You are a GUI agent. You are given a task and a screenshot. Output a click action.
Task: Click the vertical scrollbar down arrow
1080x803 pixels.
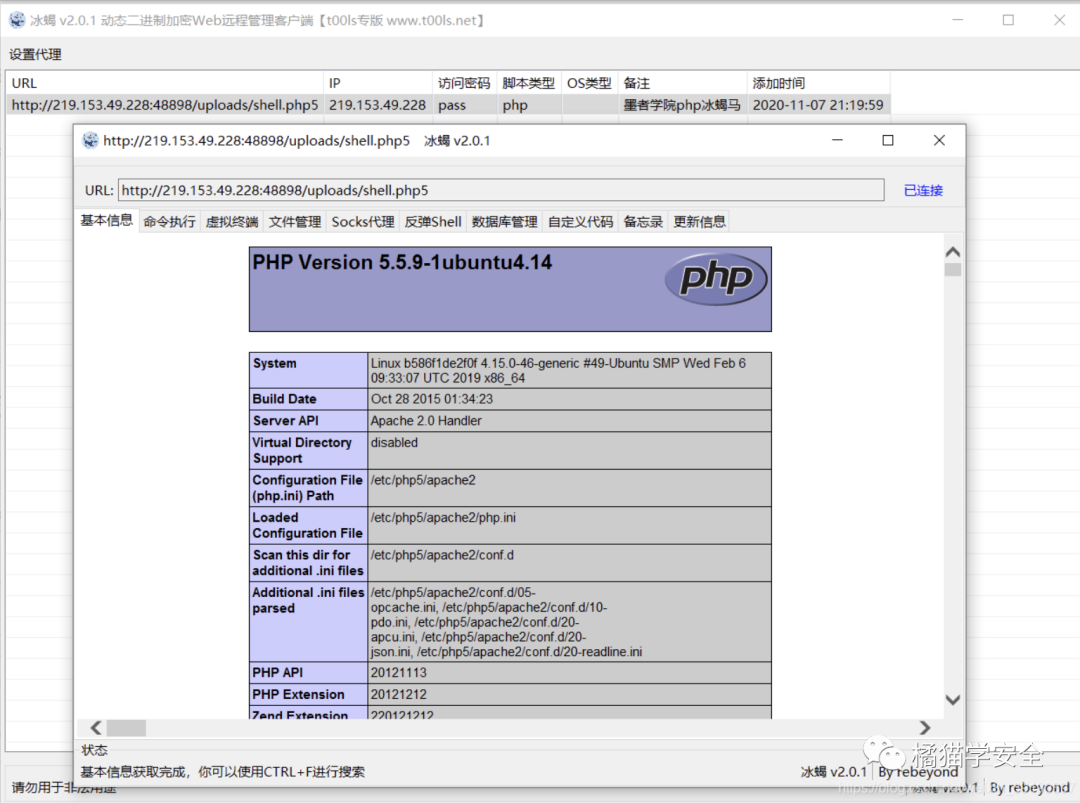click(953, 700)
